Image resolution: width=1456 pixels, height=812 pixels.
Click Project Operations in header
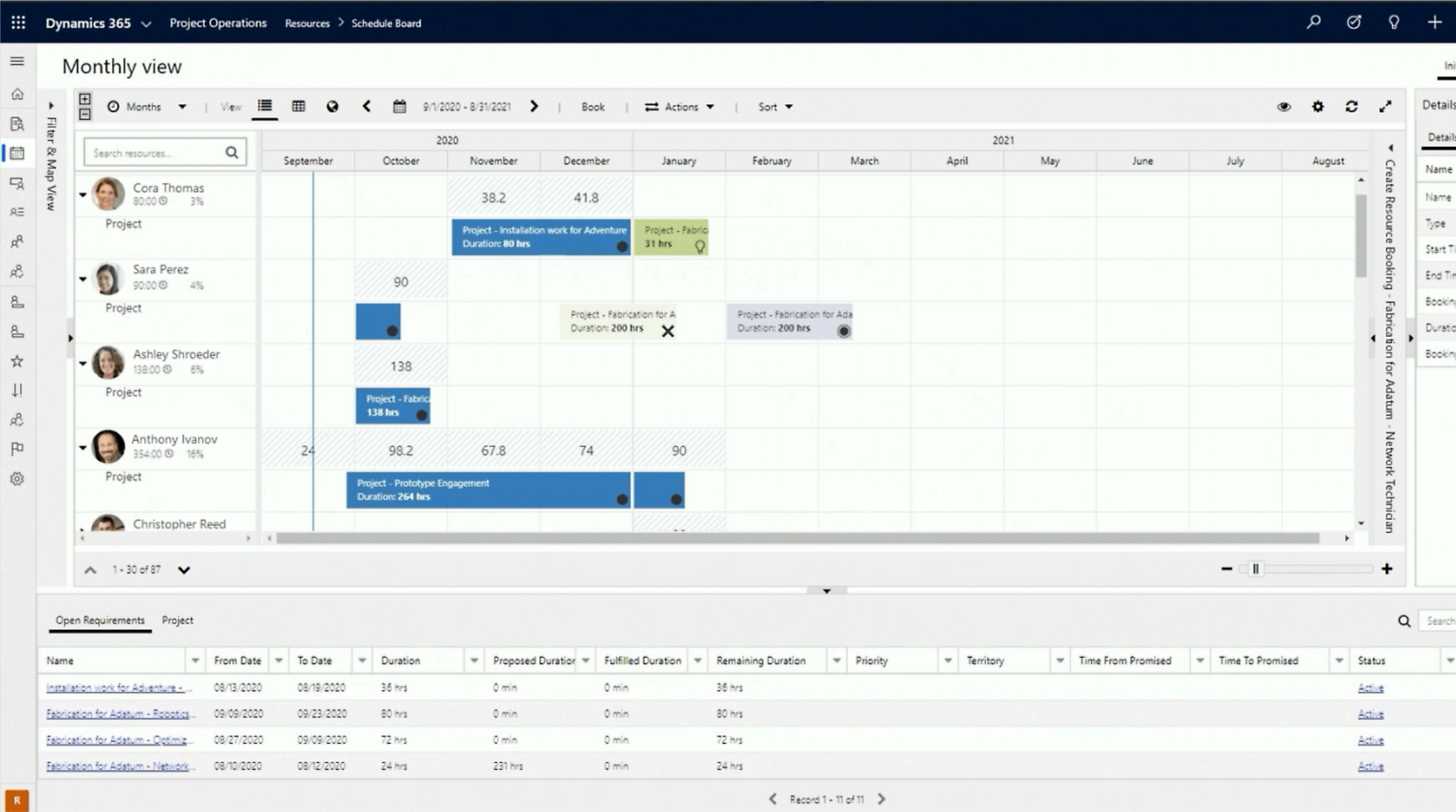[x=218, y=23]
